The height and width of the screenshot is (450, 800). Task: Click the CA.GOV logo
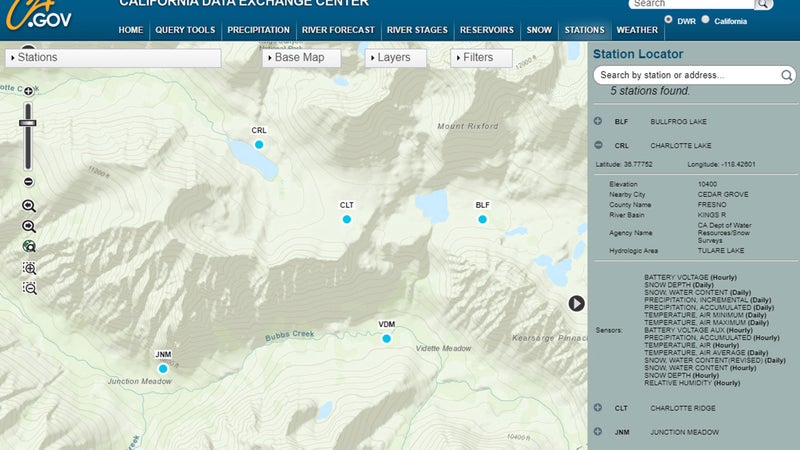click(39, 15)
